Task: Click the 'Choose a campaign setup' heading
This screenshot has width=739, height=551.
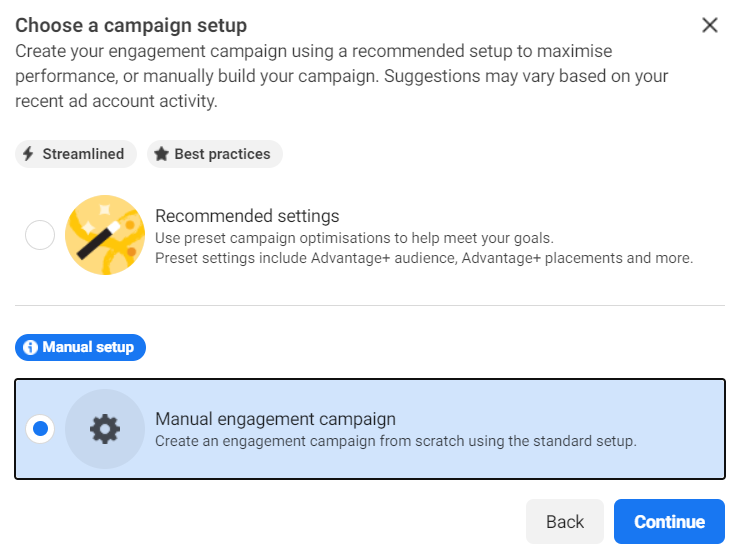Action: (x=131, y=25)
